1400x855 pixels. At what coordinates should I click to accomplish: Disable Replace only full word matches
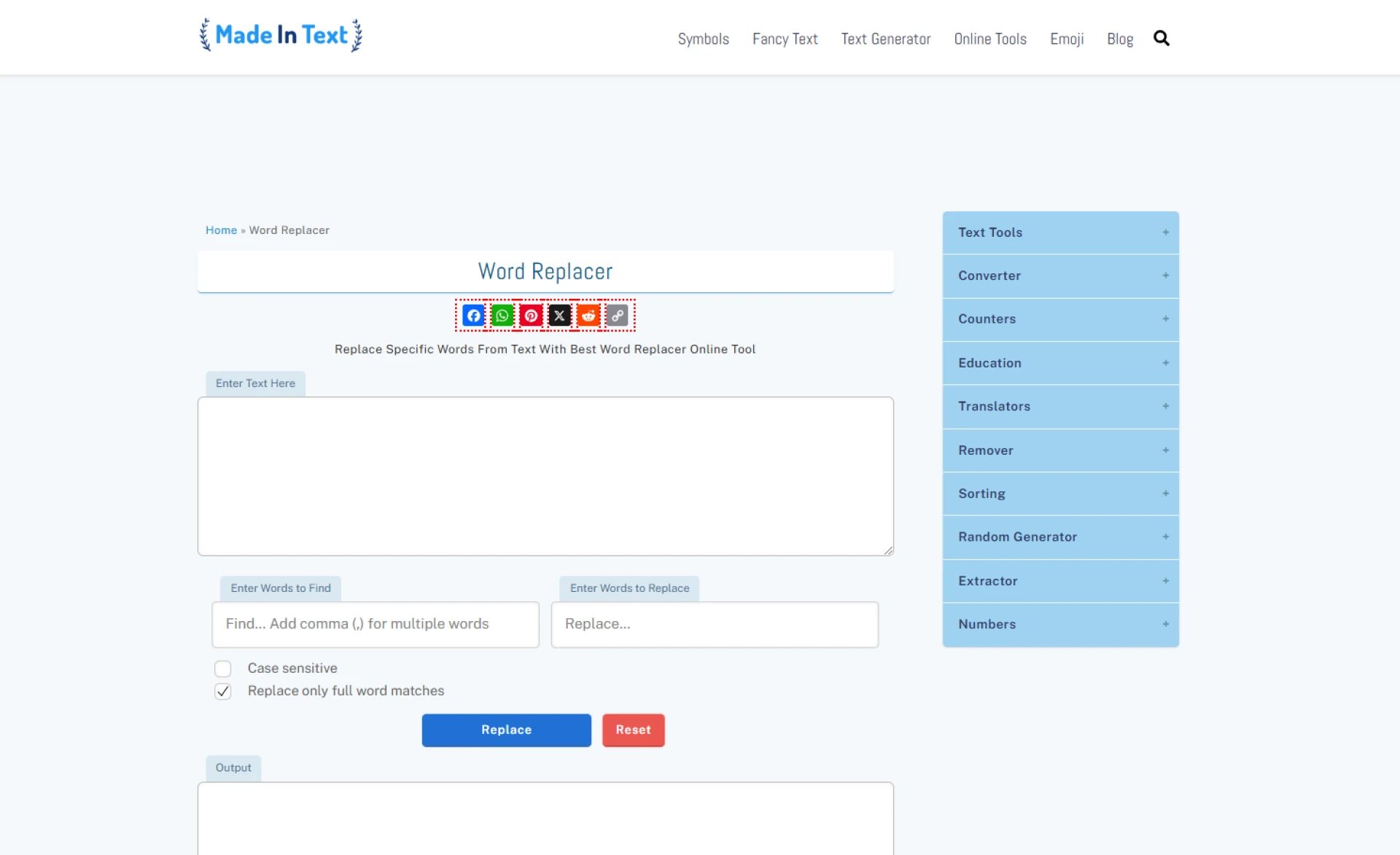223,691
